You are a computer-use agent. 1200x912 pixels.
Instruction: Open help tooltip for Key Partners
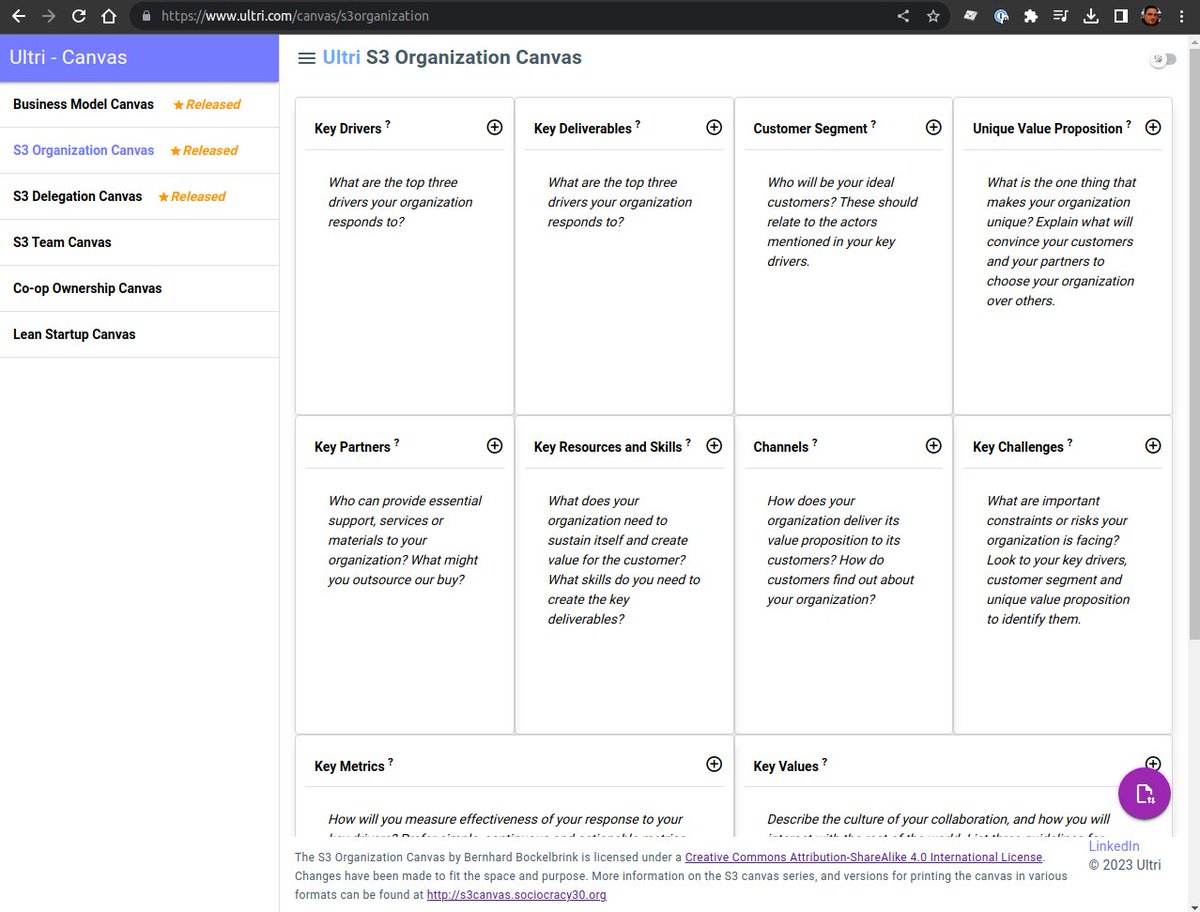[396, 442]
